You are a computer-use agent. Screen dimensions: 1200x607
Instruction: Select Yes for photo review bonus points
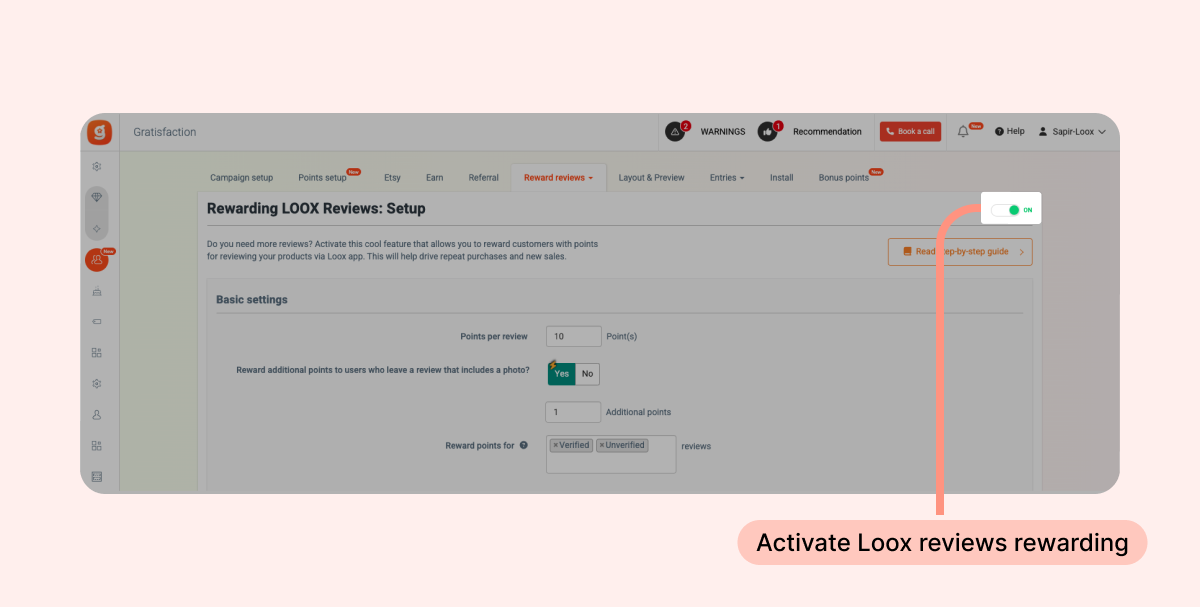point(562,374)
